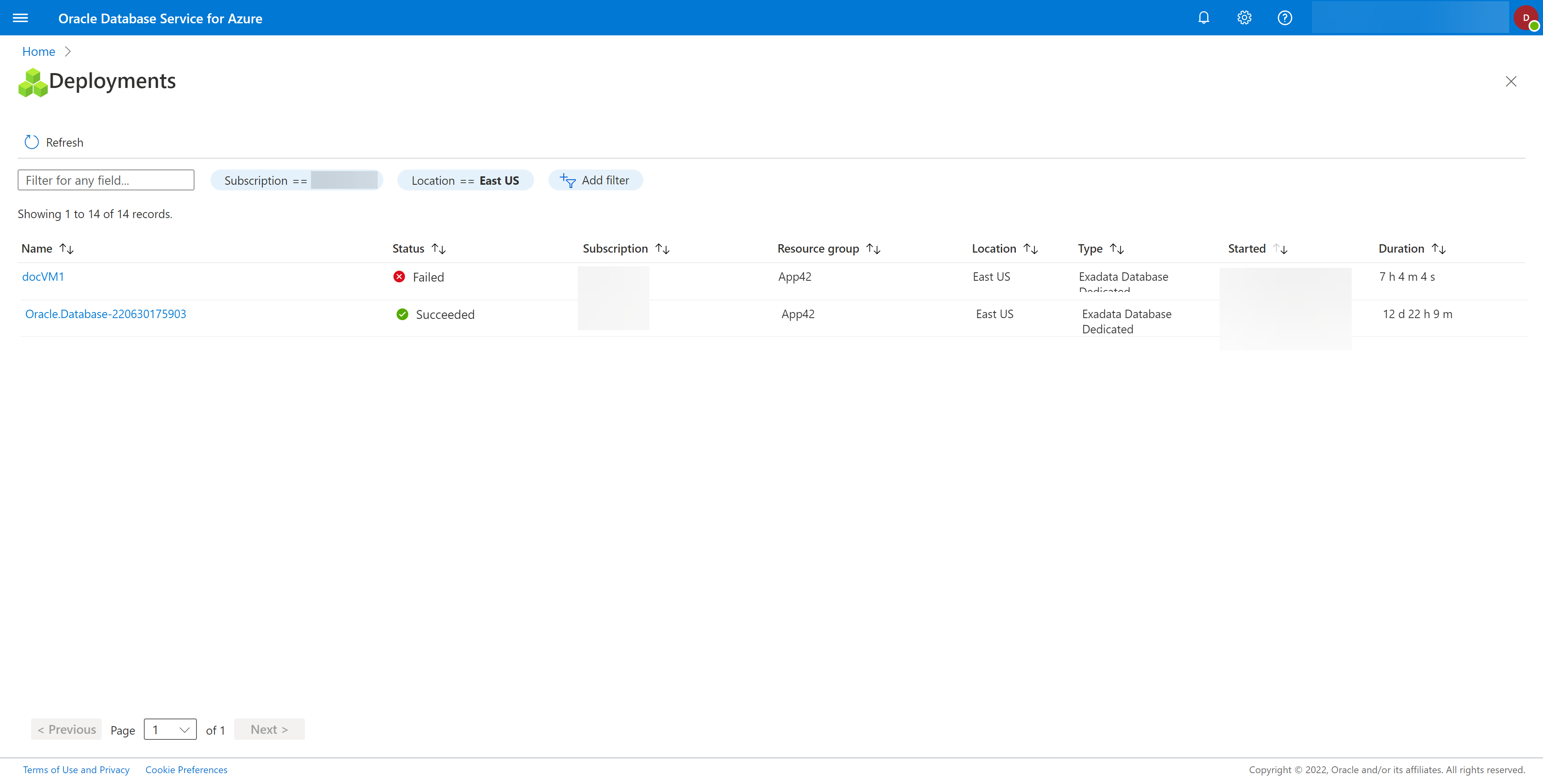Click the breadcrumb chevron after Home
1543x784 pixels.
click(x=68, y=51)
